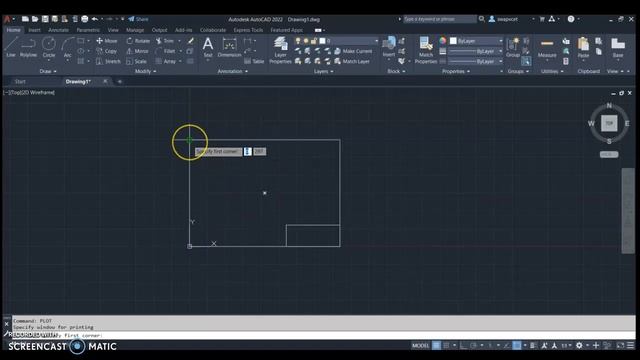Click the Fillet tool

click(165, 51)
